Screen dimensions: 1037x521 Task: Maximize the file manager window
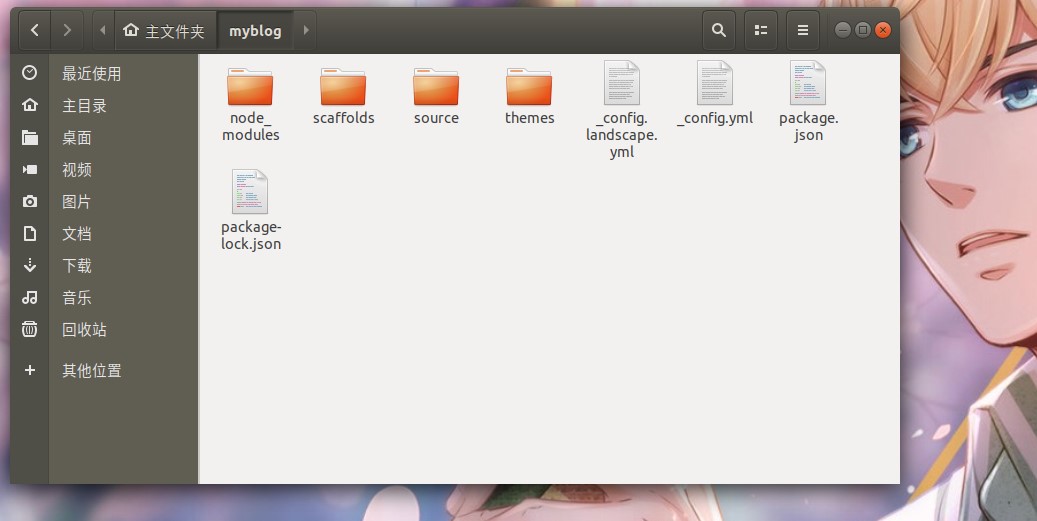[862, 30]
